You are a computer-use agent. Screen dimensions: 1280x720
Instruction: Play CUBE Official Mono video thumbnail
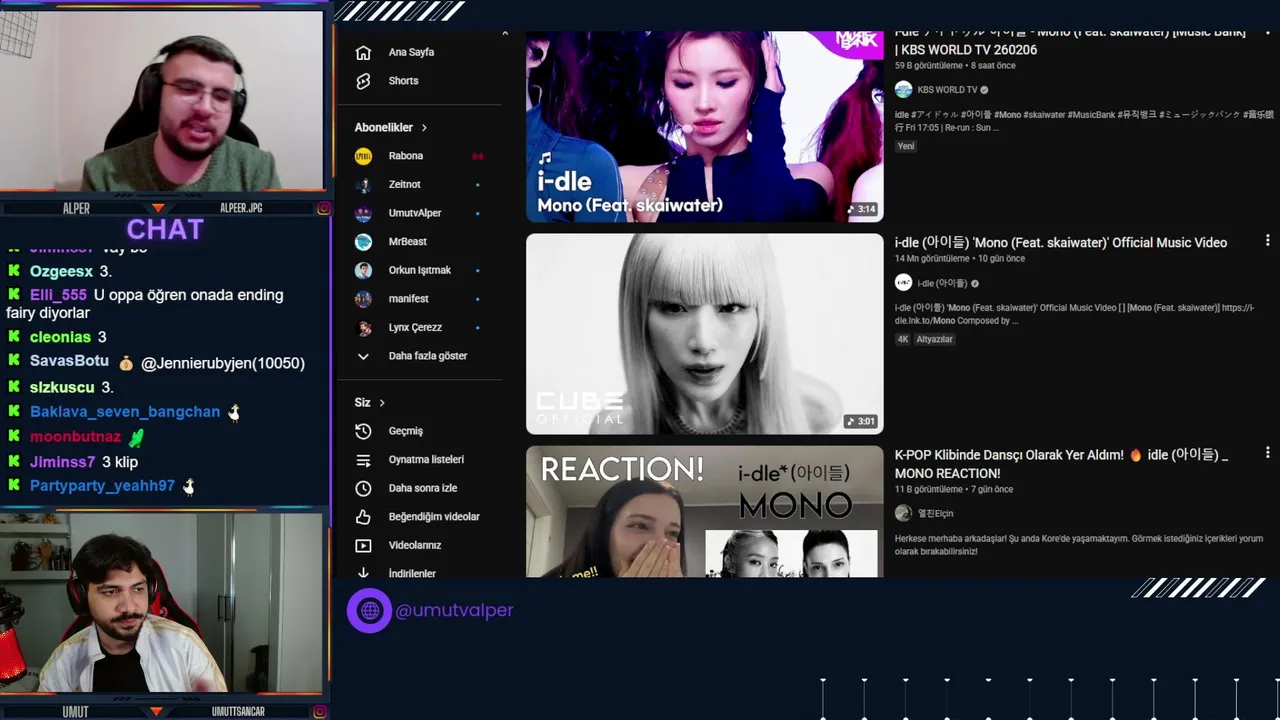(705, 334)
